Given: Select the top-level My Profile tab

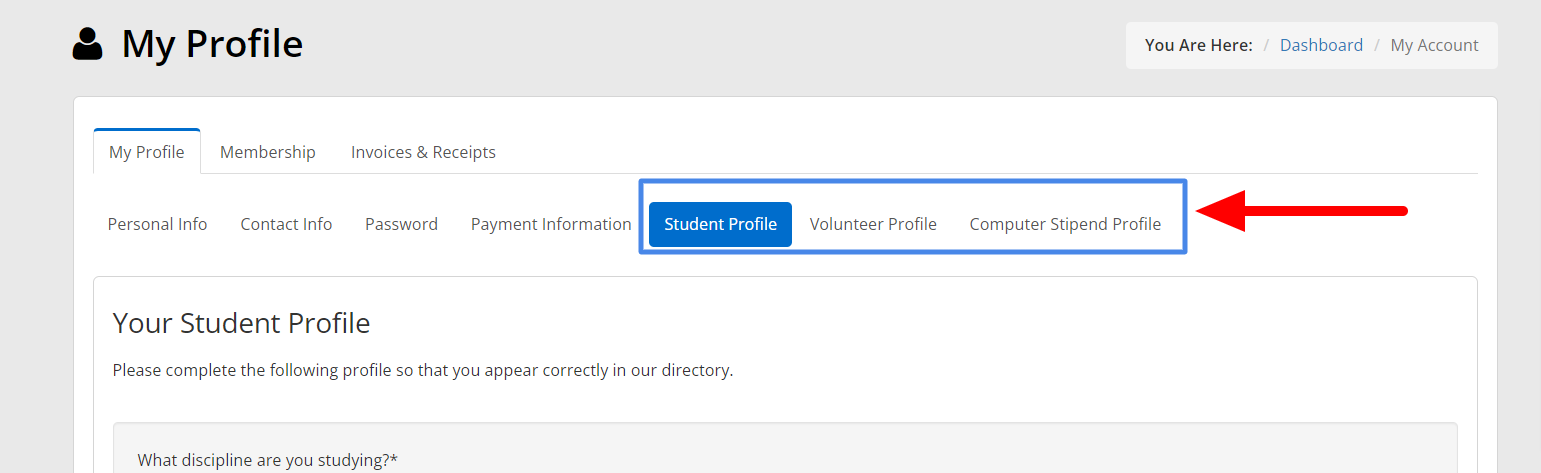Looking at the screenshot, I should tap(147, 152).
